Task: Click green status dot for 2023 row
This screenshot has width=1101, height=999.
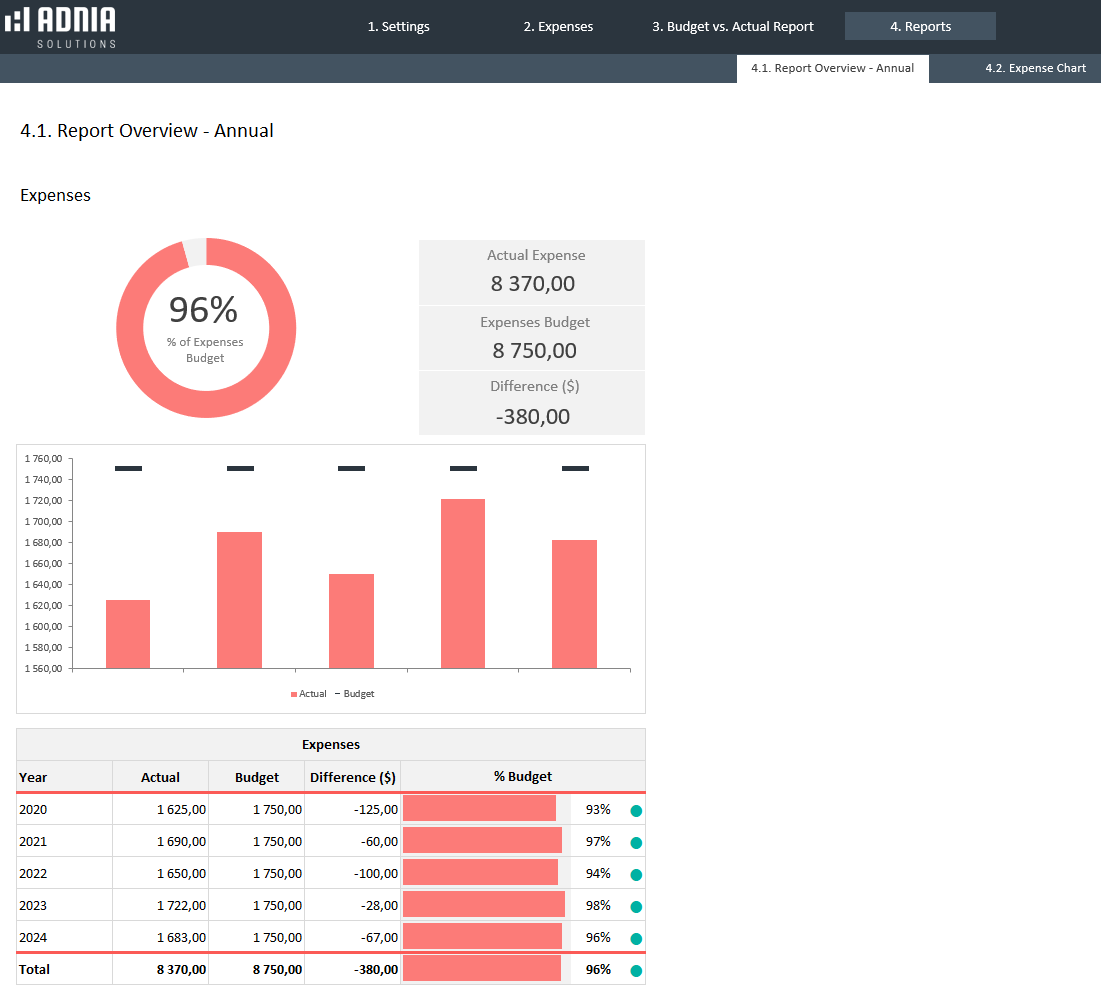Action: pos(636,907)
